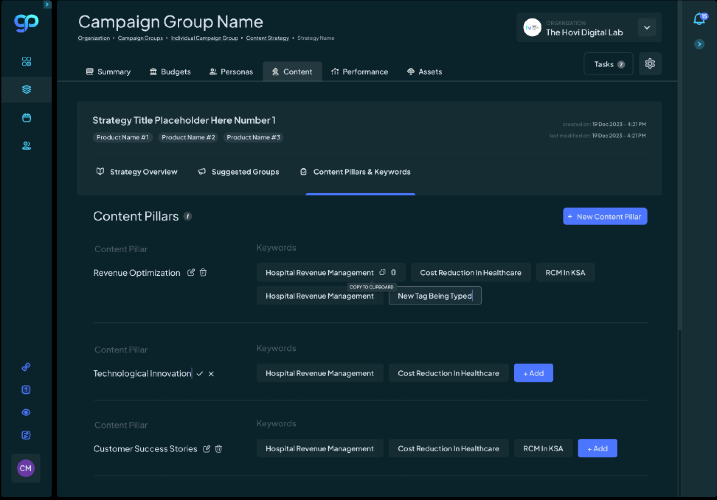Image resolution: width=717 pixels, height=500 pixels.
Task: Click the link chain icon in sidebar
Action: (x=26, y=366)
